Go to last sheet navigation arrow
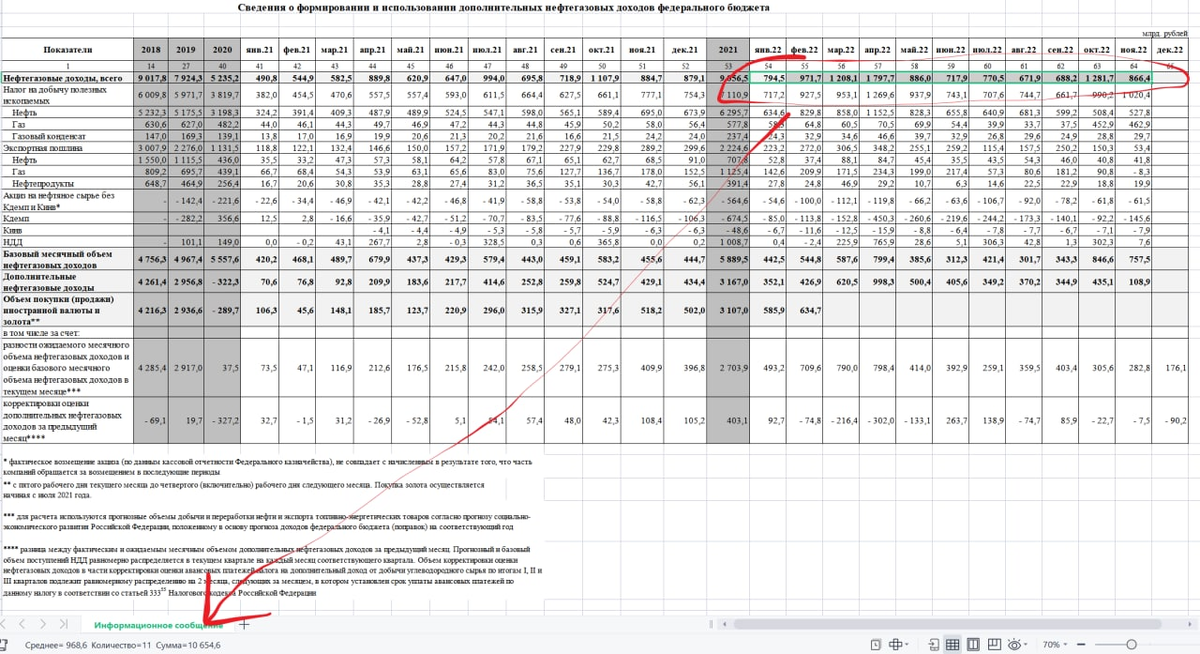The height and width of the screenshot is (654, 1200). tap(66, 624)
